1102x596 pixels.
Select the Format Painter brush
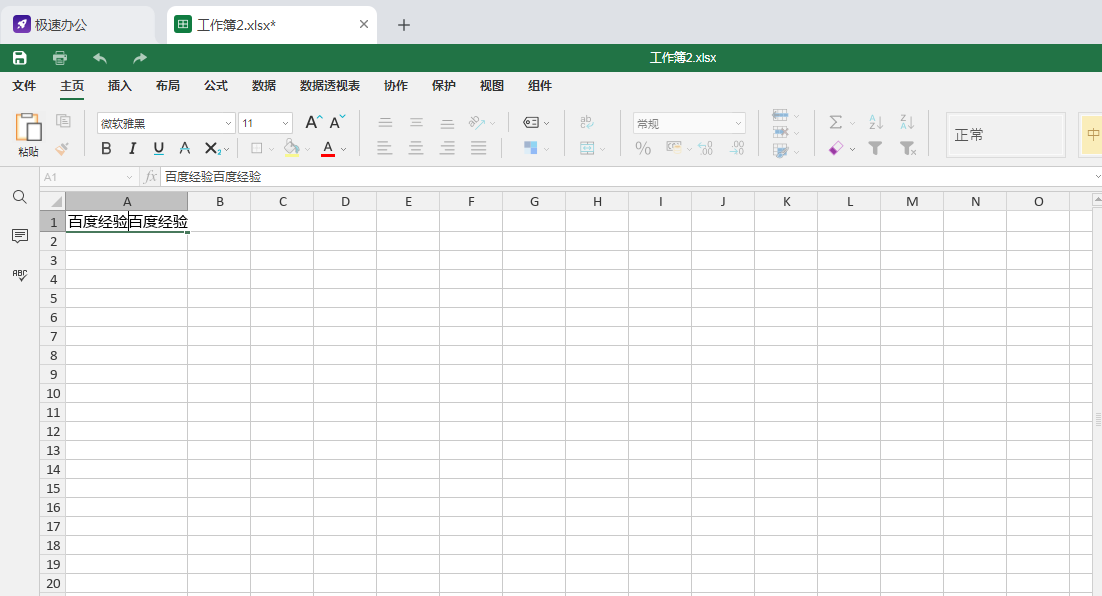point(62,148)
